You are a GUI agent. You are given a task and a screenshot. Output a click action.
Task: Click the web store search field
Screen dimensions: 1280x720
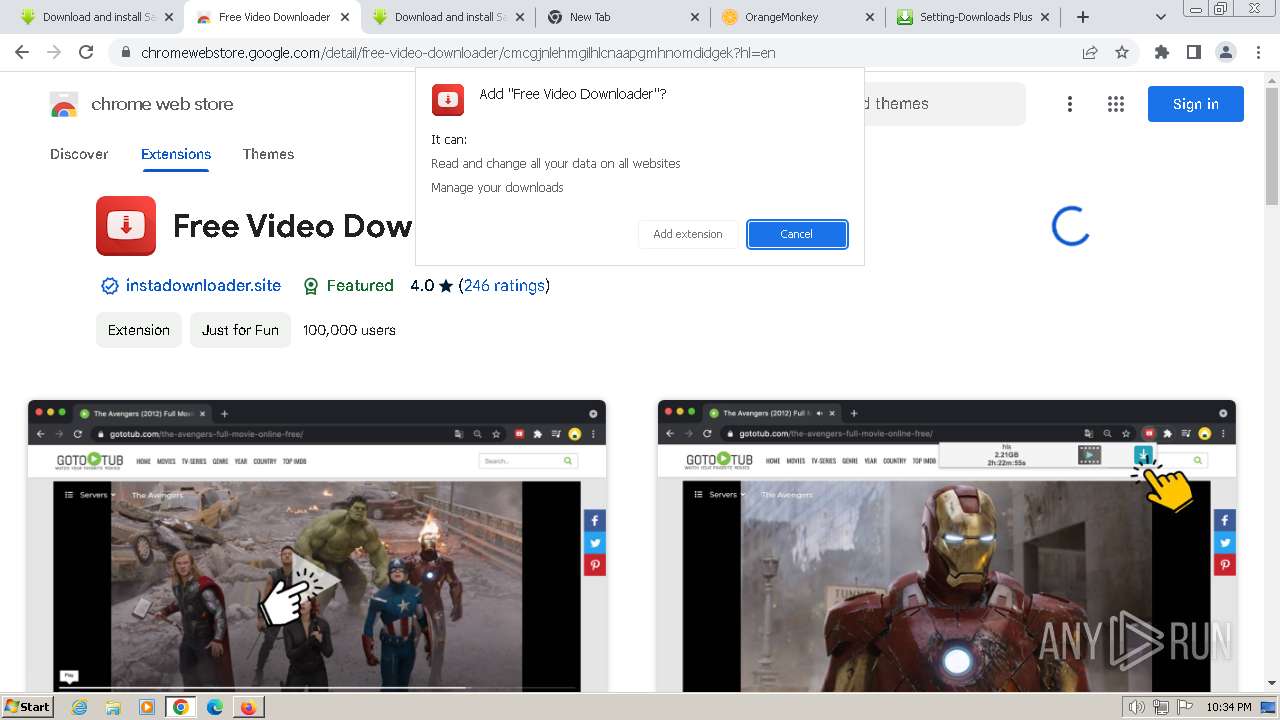[x=944, y=104]
